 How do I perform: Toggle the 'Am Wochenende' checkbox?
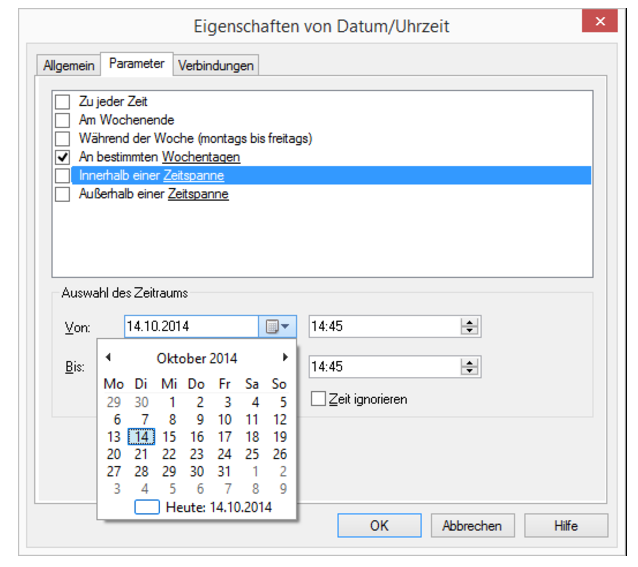tap(63, 120)
